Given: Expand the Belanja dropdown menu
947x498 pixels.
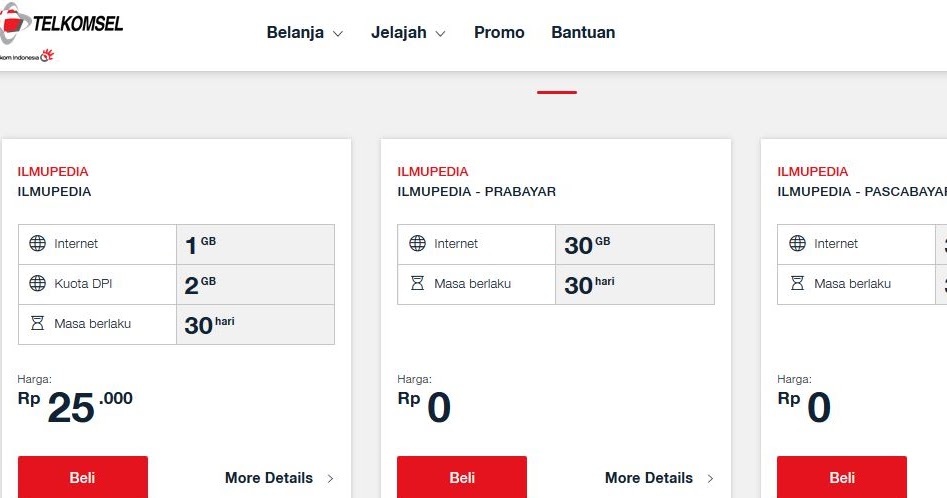Looking at the screenshot, I should [304, 33].
